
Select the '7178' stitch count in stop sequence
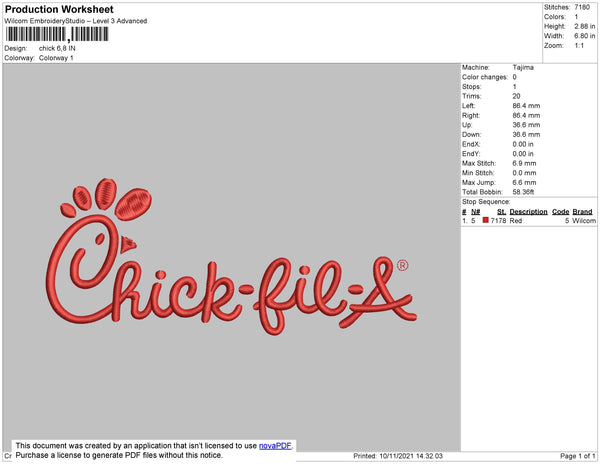pyautogui.click(x=498, y=221)
